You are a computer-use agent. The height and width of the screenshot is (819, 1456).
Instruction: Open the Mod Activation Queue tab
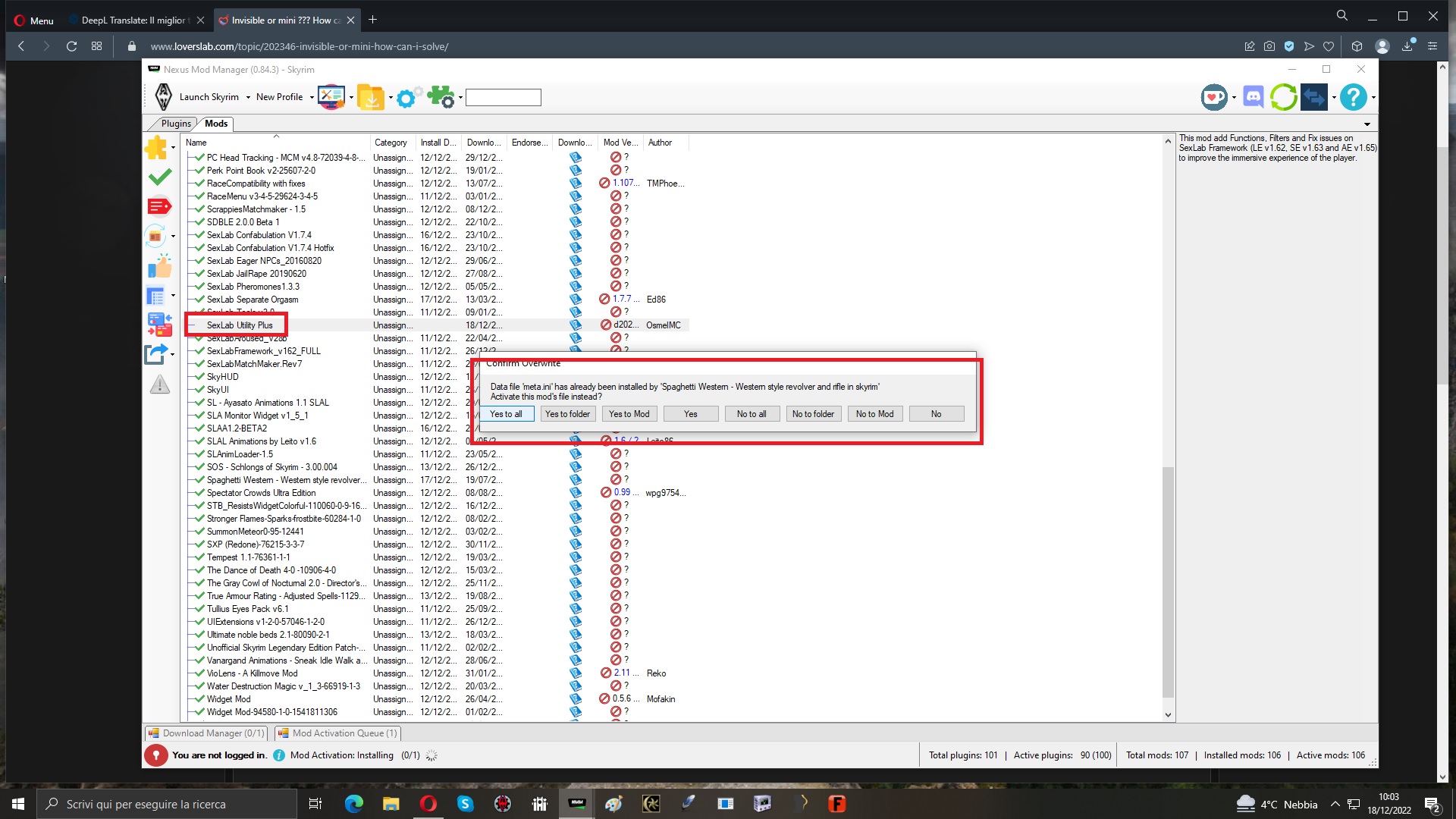[337, 733]
